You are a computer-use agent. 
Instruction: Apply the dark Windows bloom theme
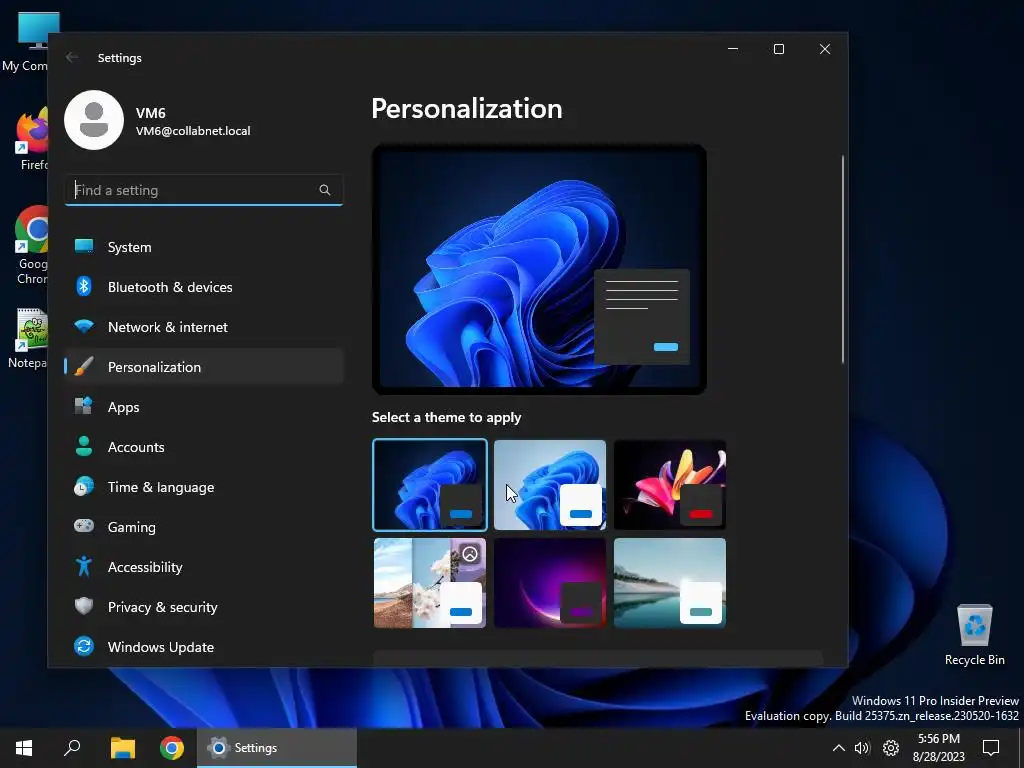[x=430, y=485]
